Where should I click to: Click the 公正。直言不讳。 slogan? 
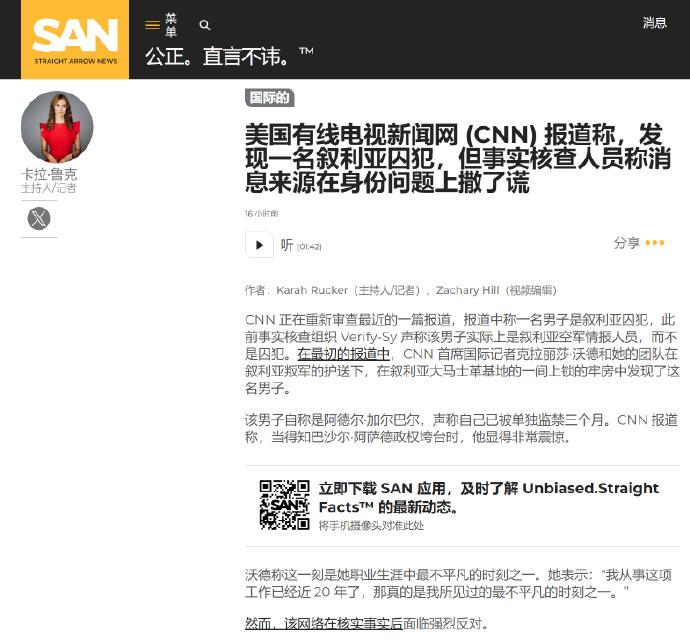217,56
